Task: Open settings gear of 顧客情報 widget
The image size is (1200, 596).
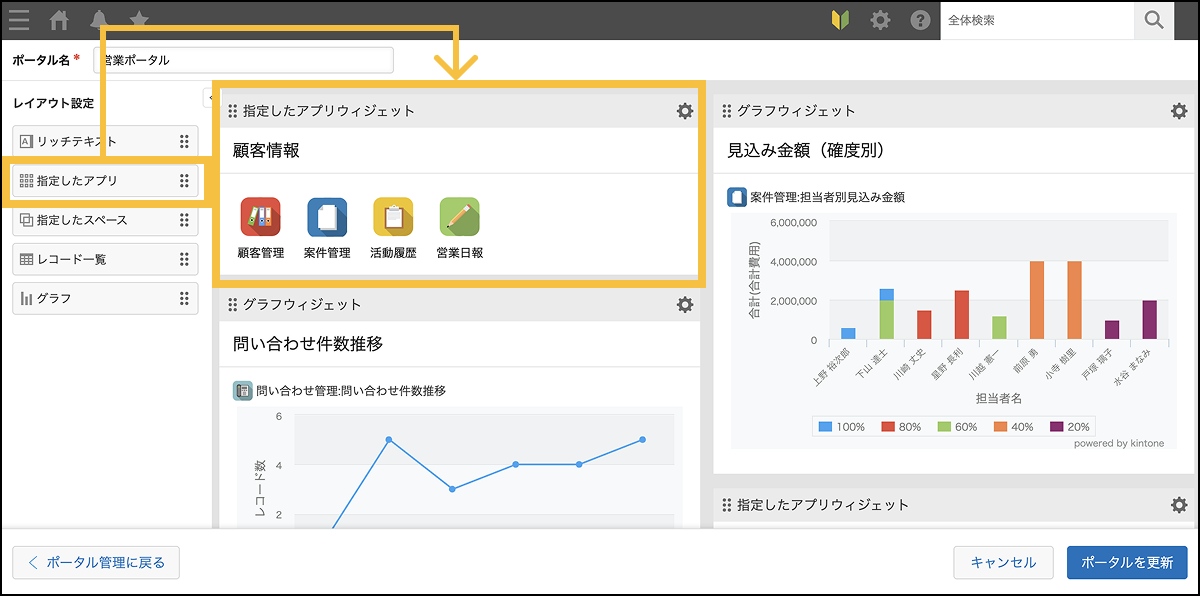Action: tap(685, 111)
